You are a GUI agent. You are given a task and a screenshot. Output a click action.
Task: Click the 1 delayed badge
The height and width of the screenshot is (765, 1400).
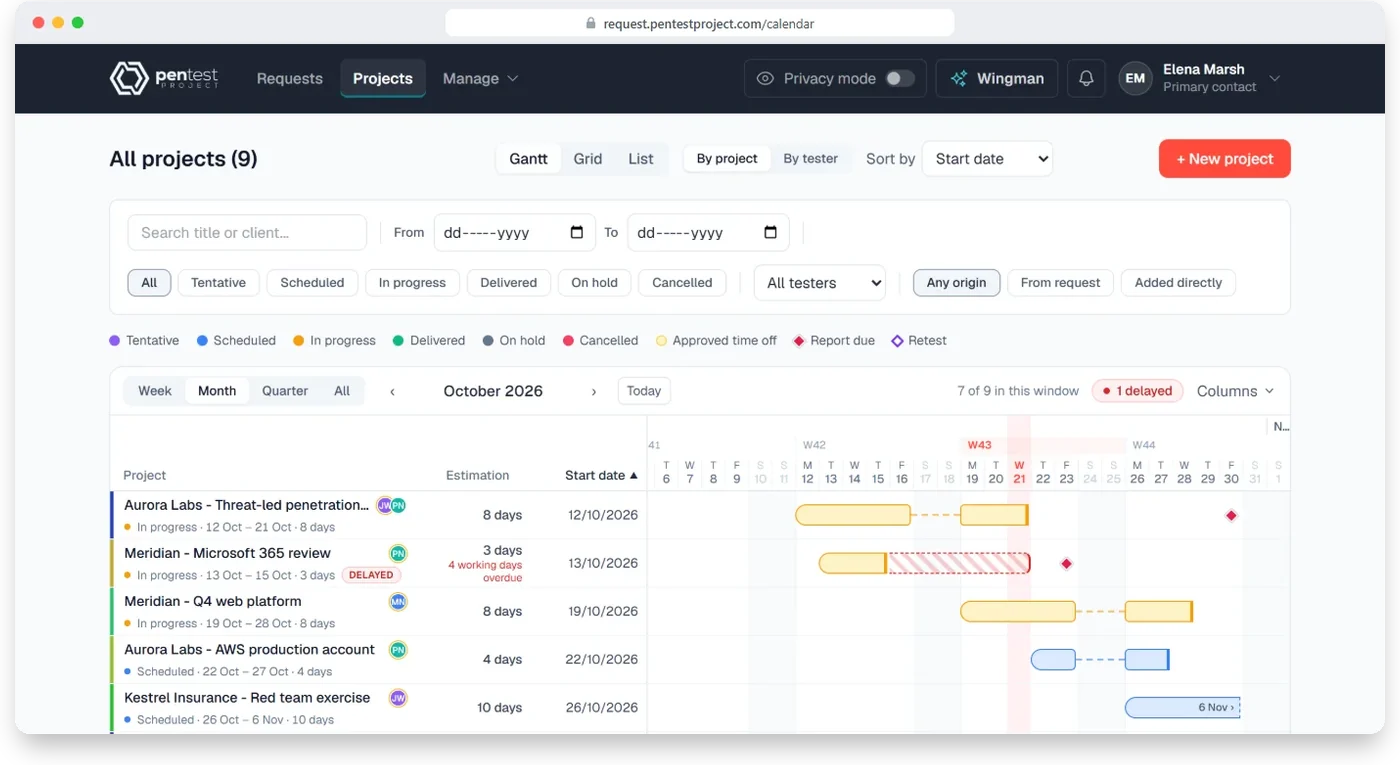(1138, 391)
